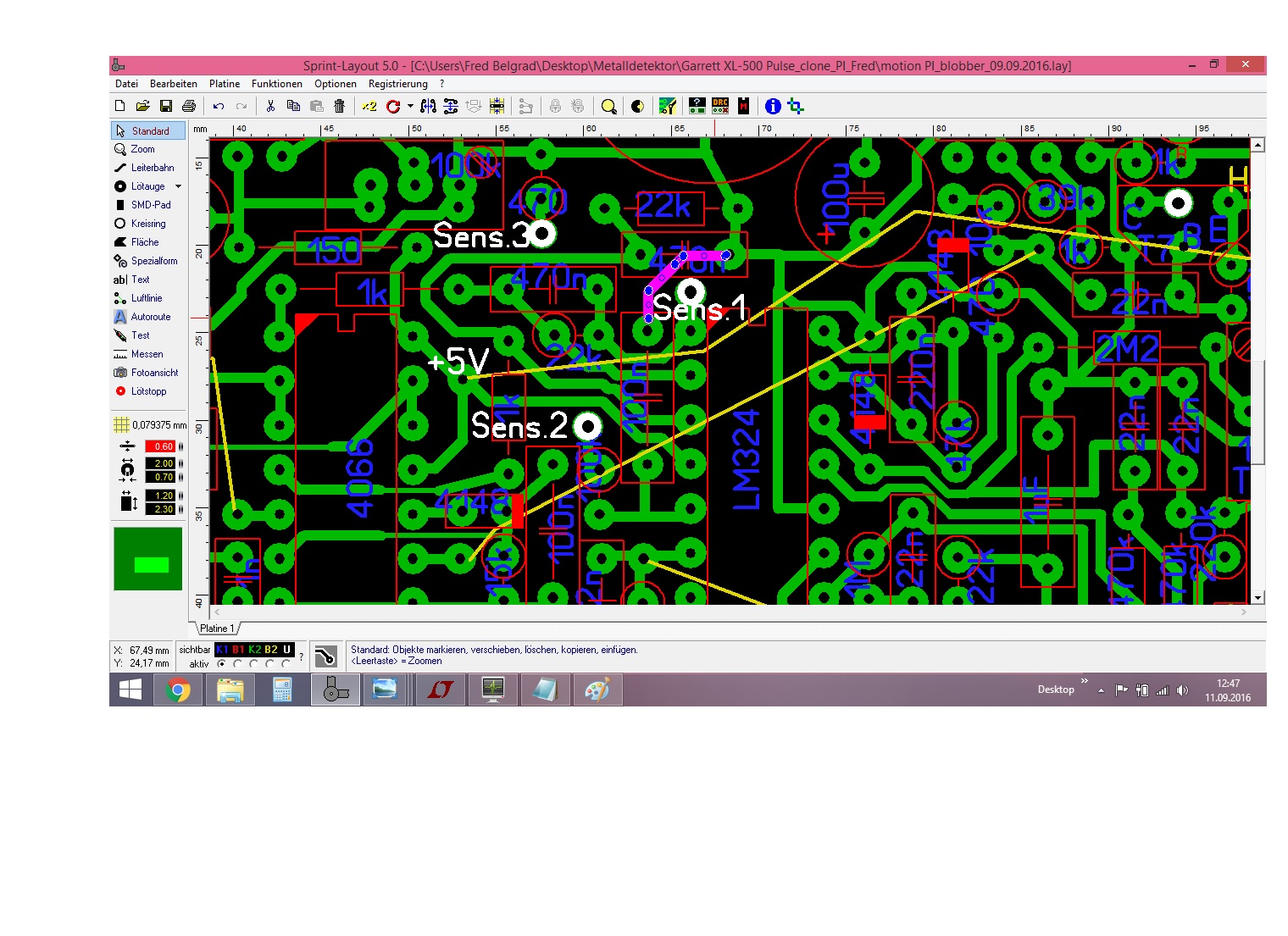Toggle visibility of layer K1
This screenshot has height=936, width=1288.
222,650
